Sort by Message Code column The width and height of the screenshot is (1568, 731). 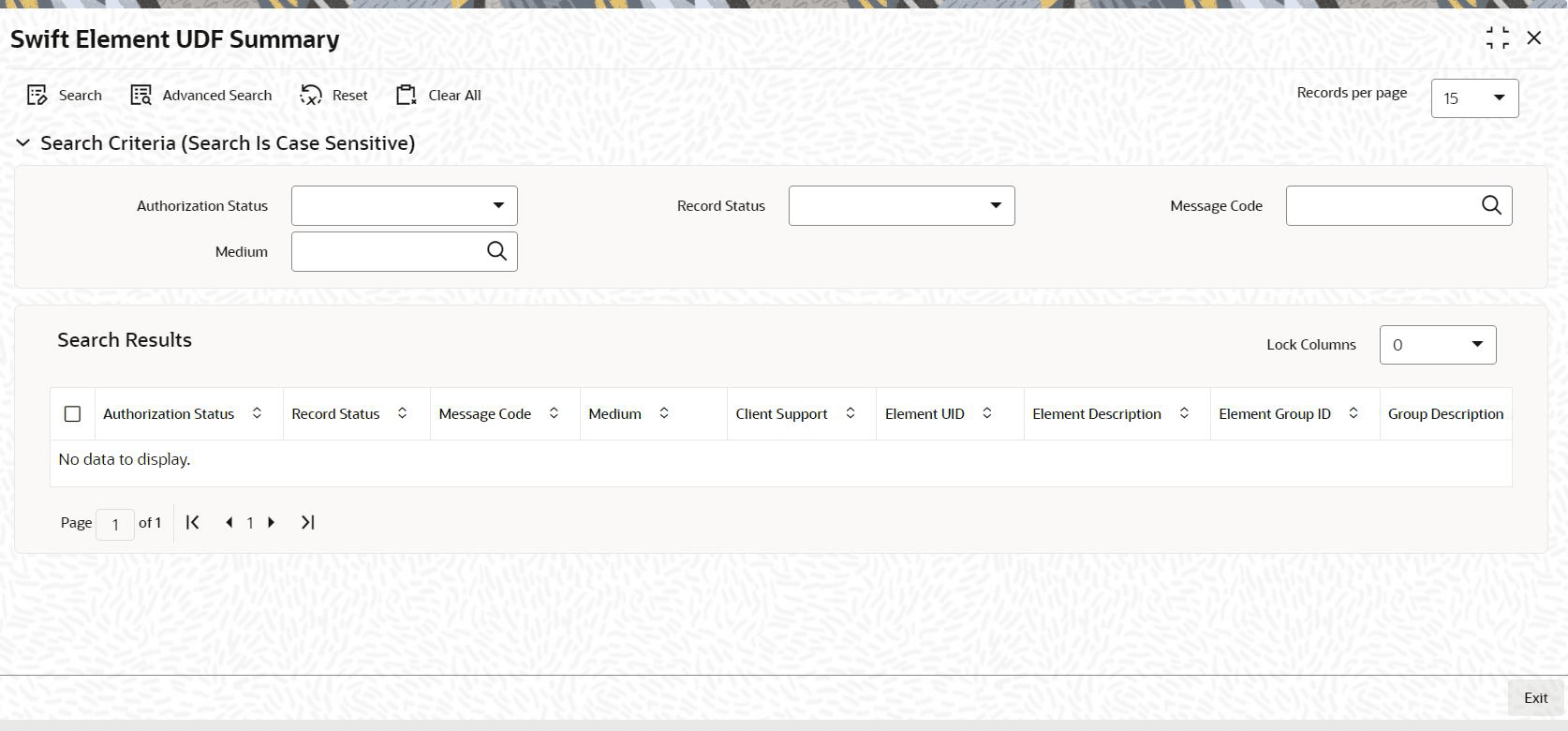(x=554, y=413)
